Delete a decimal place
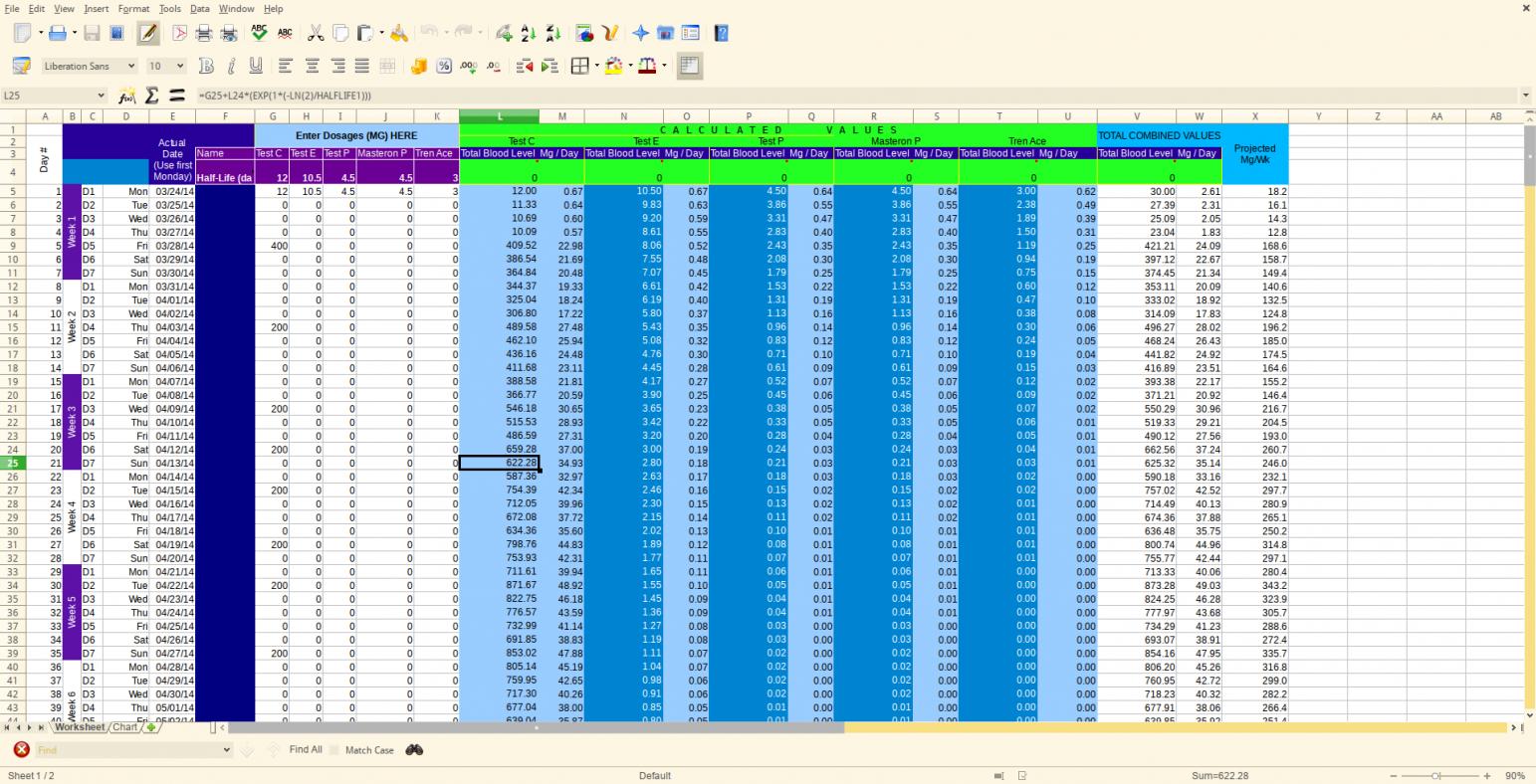 [494, 66]
